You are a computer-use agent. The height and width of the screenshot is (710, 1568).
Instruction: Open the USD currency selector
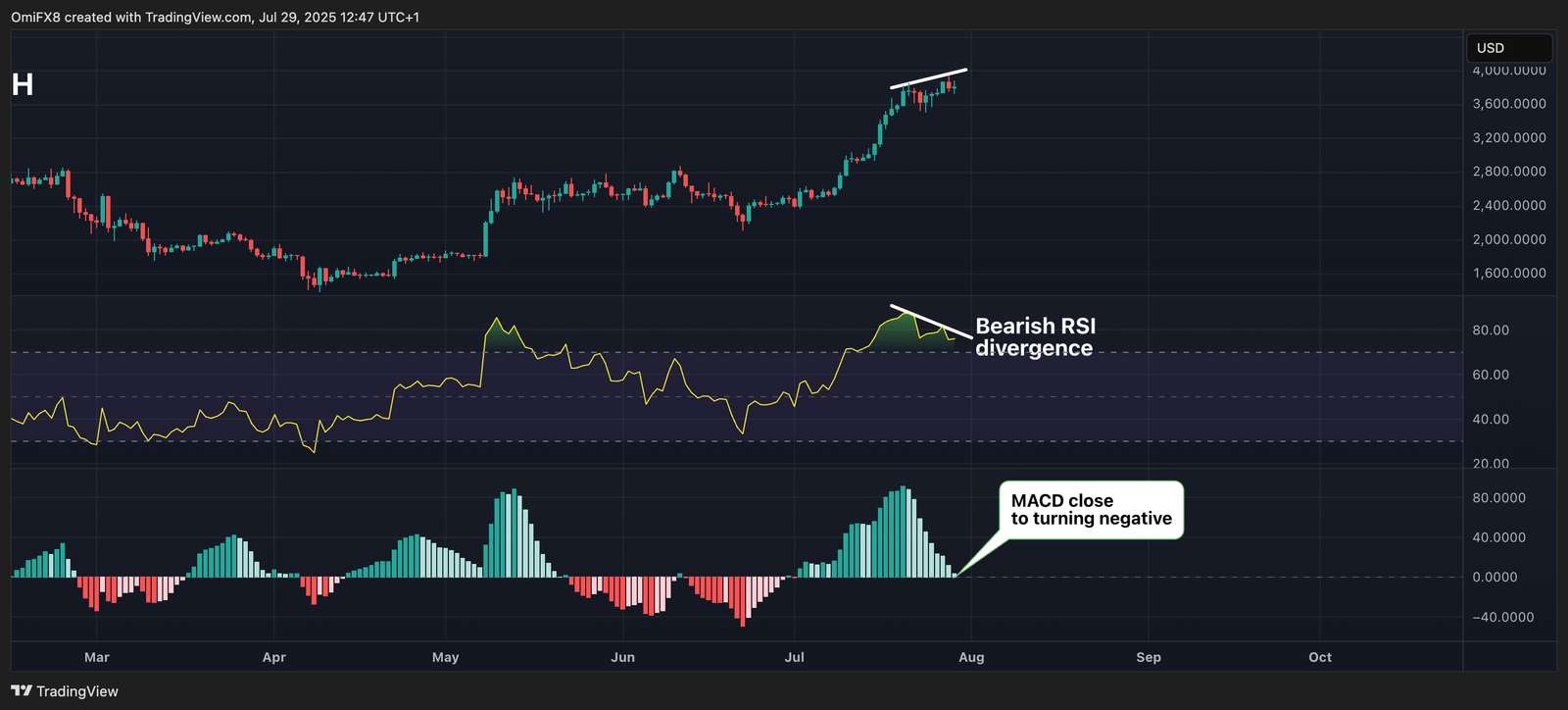click(1509, 48)
